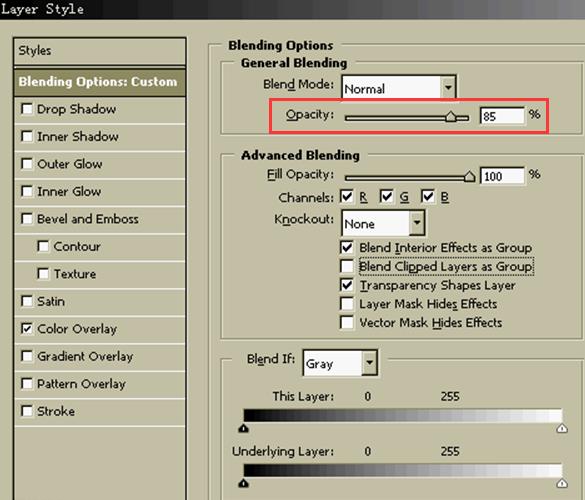Tick the Stroke checkbox

click(27, 411)
